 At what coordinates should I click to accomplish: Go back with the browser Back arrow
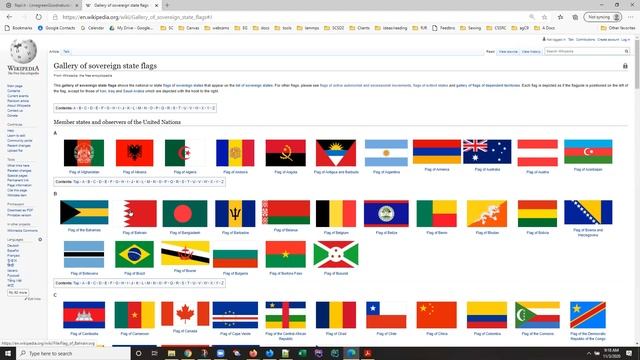coord(9,17)
